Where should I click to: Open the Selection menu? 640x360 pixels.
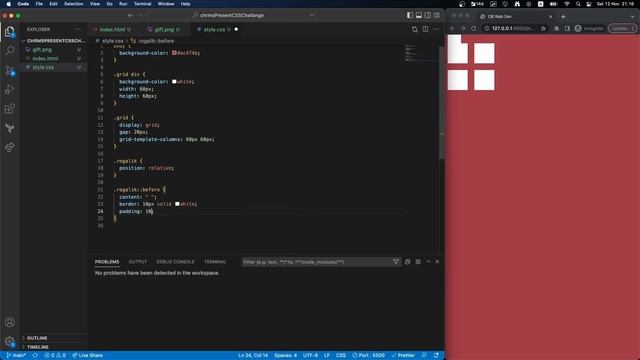click(73, 4)
